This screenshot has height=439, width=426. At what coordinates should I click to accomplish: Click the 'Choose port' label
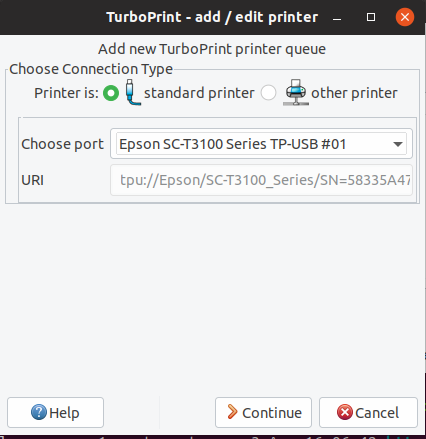(62, 144)
